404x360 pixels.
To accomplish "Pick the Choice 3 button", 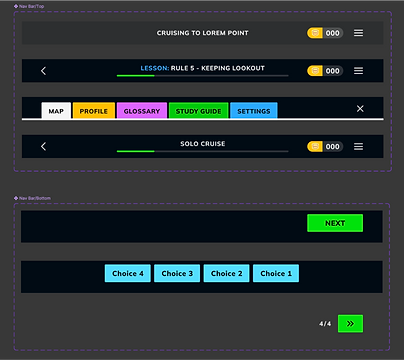I will 177,273.
